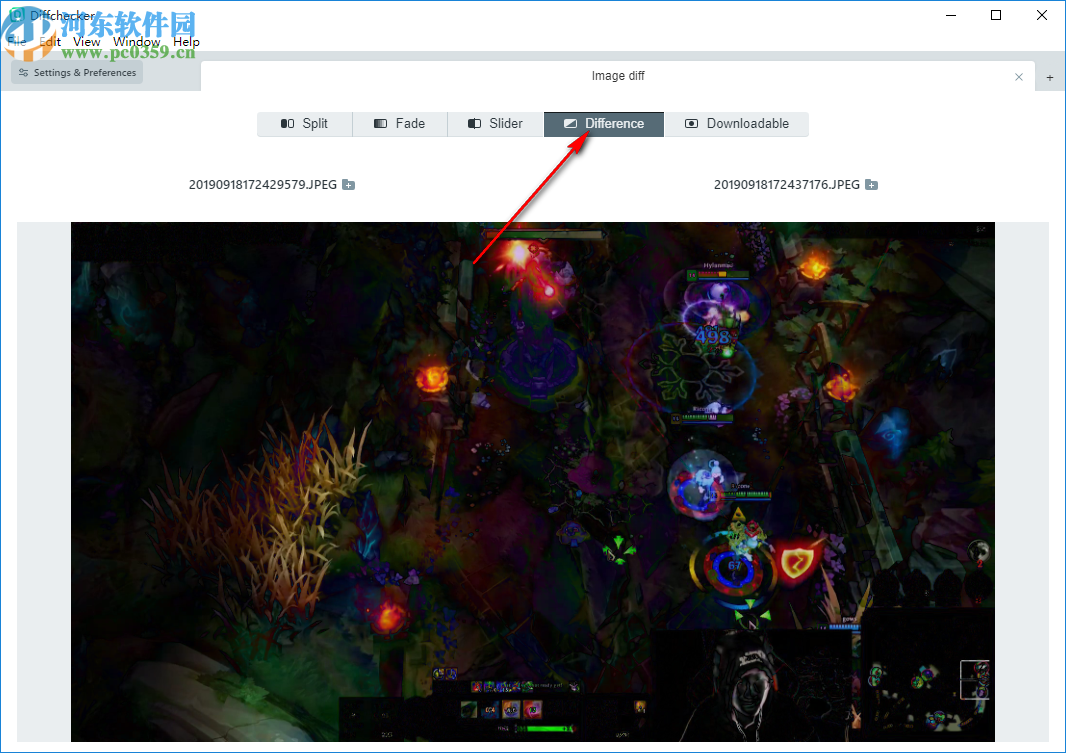Image resolution: width=1066 pixels, height=753 pixels.
Task: Close the Diffchecker window
Action: coord(1042,16)
